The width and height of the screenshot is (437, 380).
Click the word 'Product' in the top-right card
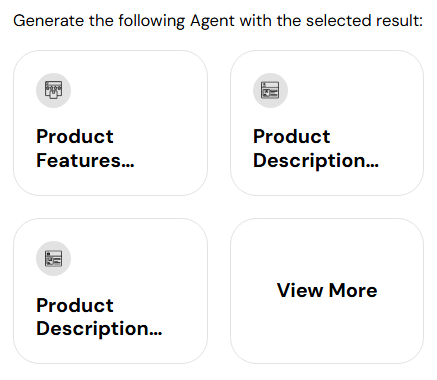(292, 137)
